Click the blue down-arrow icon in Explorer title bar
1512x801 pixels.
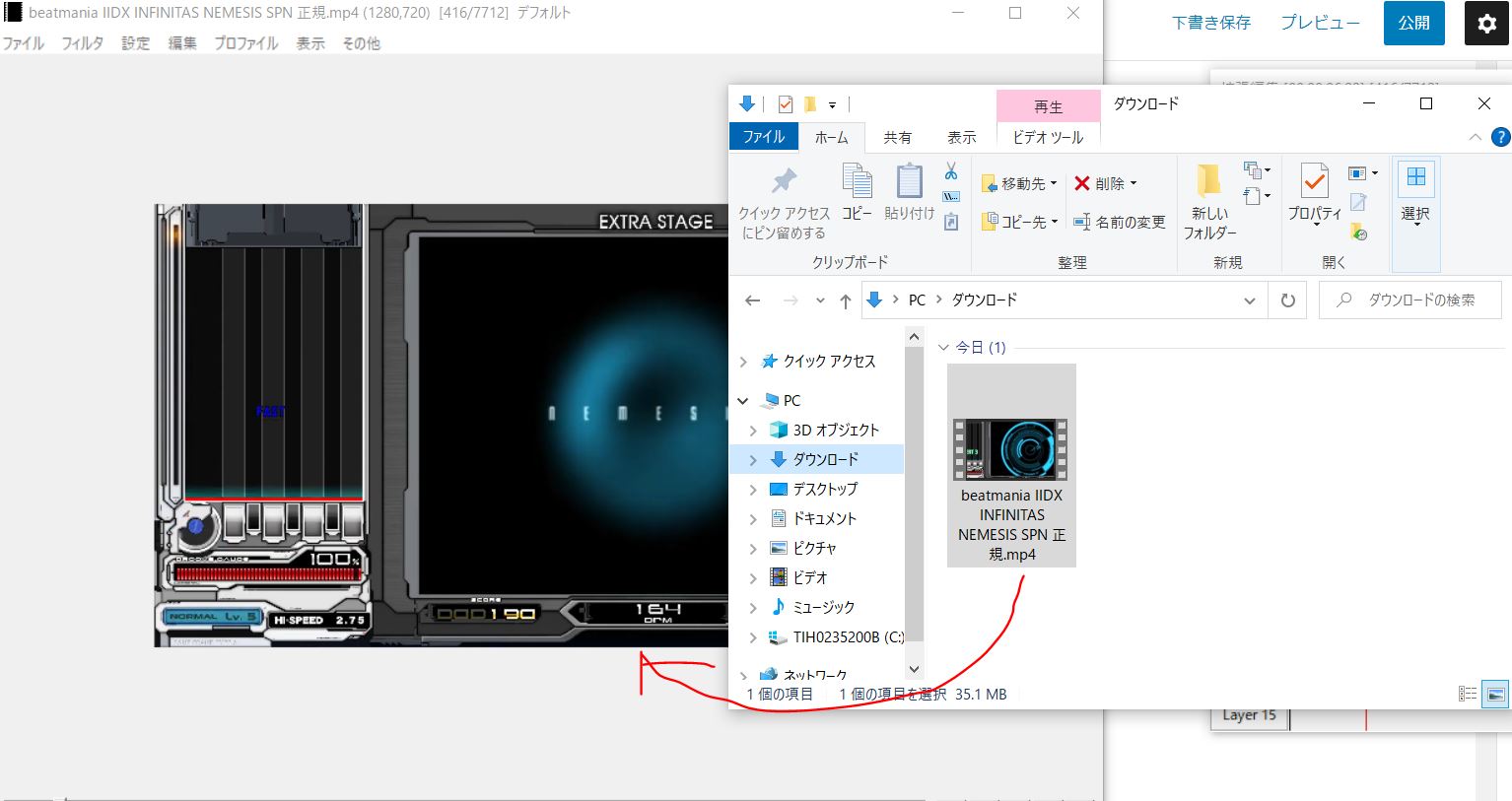[x=746, y=103]
